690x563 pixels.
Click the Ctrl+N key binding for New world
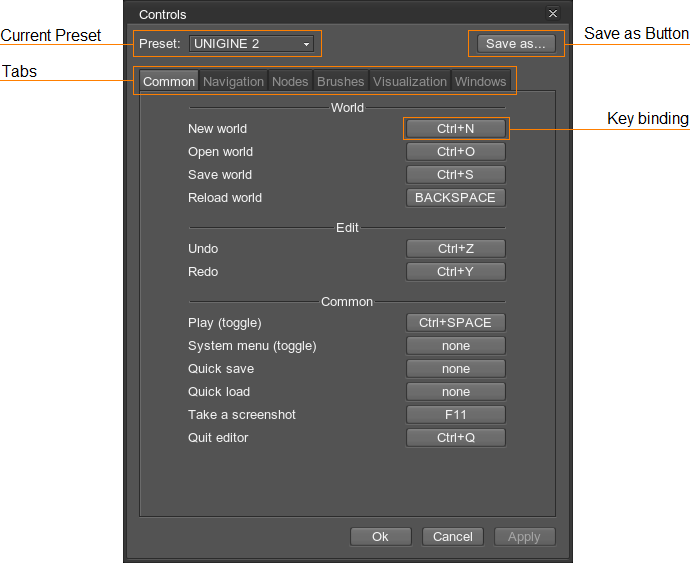pos(455,129)
